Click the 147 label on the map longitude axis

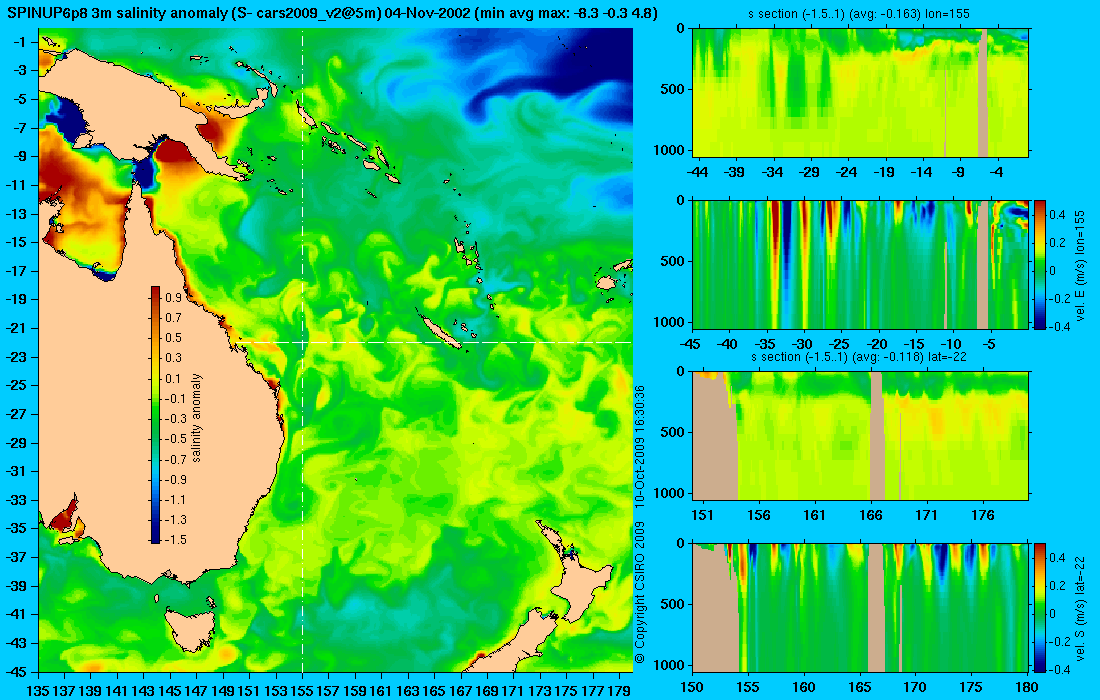click(196, 691)
